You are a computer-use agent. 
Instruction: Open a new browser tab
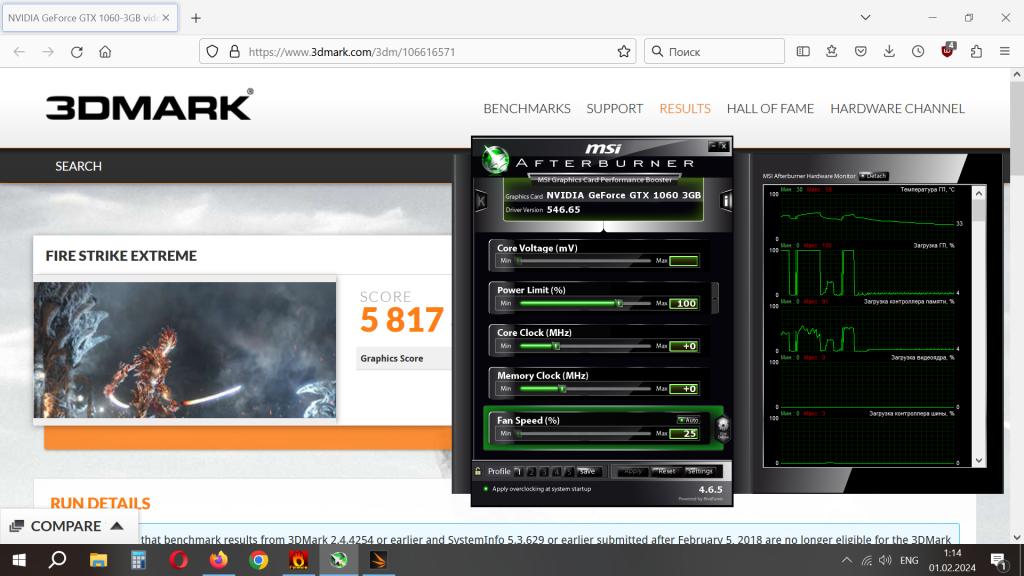[196, 18]
